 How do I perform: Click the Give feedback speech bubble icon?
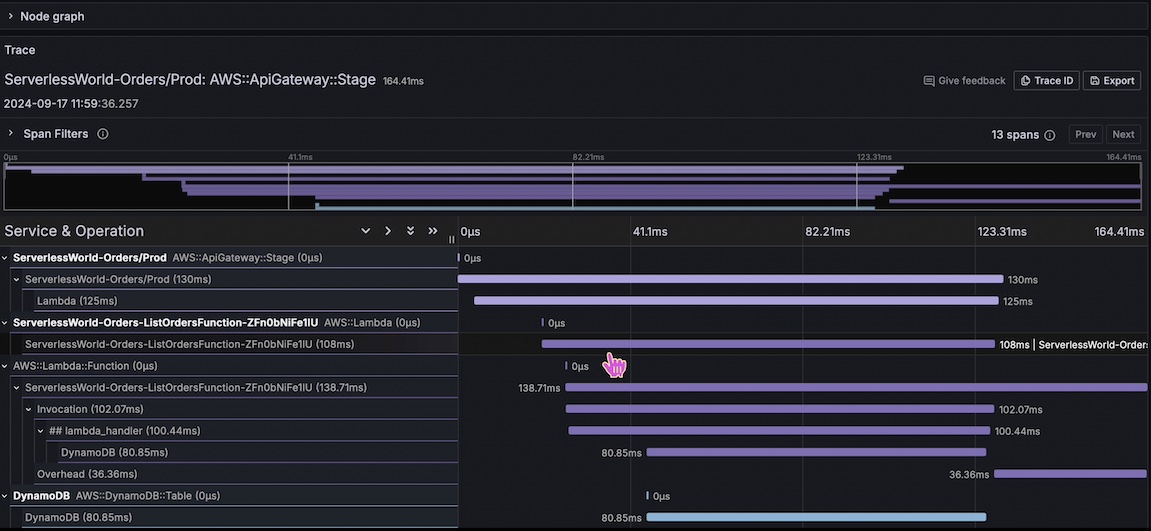pos(929,81)
